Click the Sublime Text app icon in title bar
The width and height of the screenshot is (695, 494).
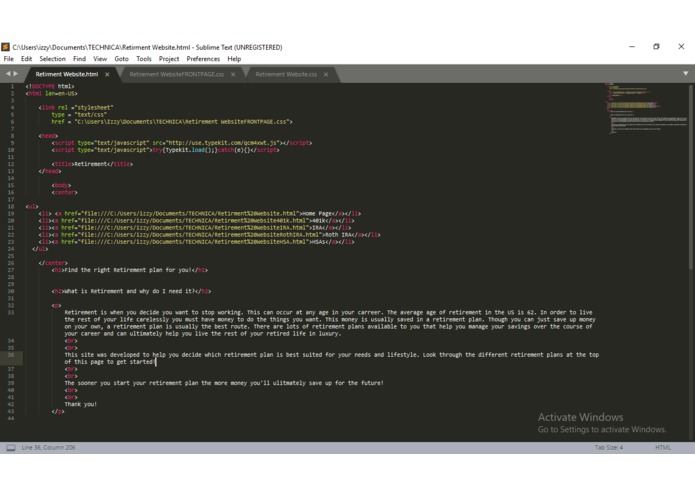[x=5, y=47]
